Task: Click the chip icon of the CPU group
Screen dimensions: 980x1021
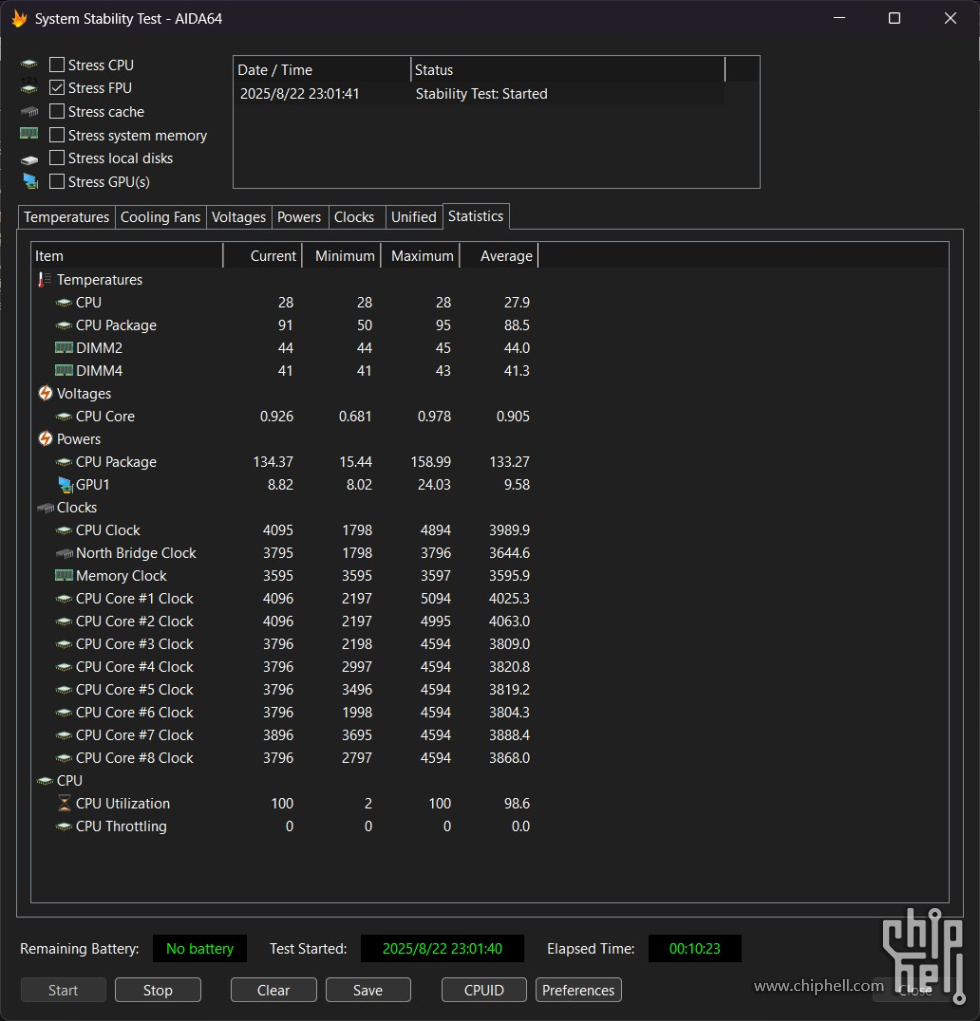Action: coord(45,780)
